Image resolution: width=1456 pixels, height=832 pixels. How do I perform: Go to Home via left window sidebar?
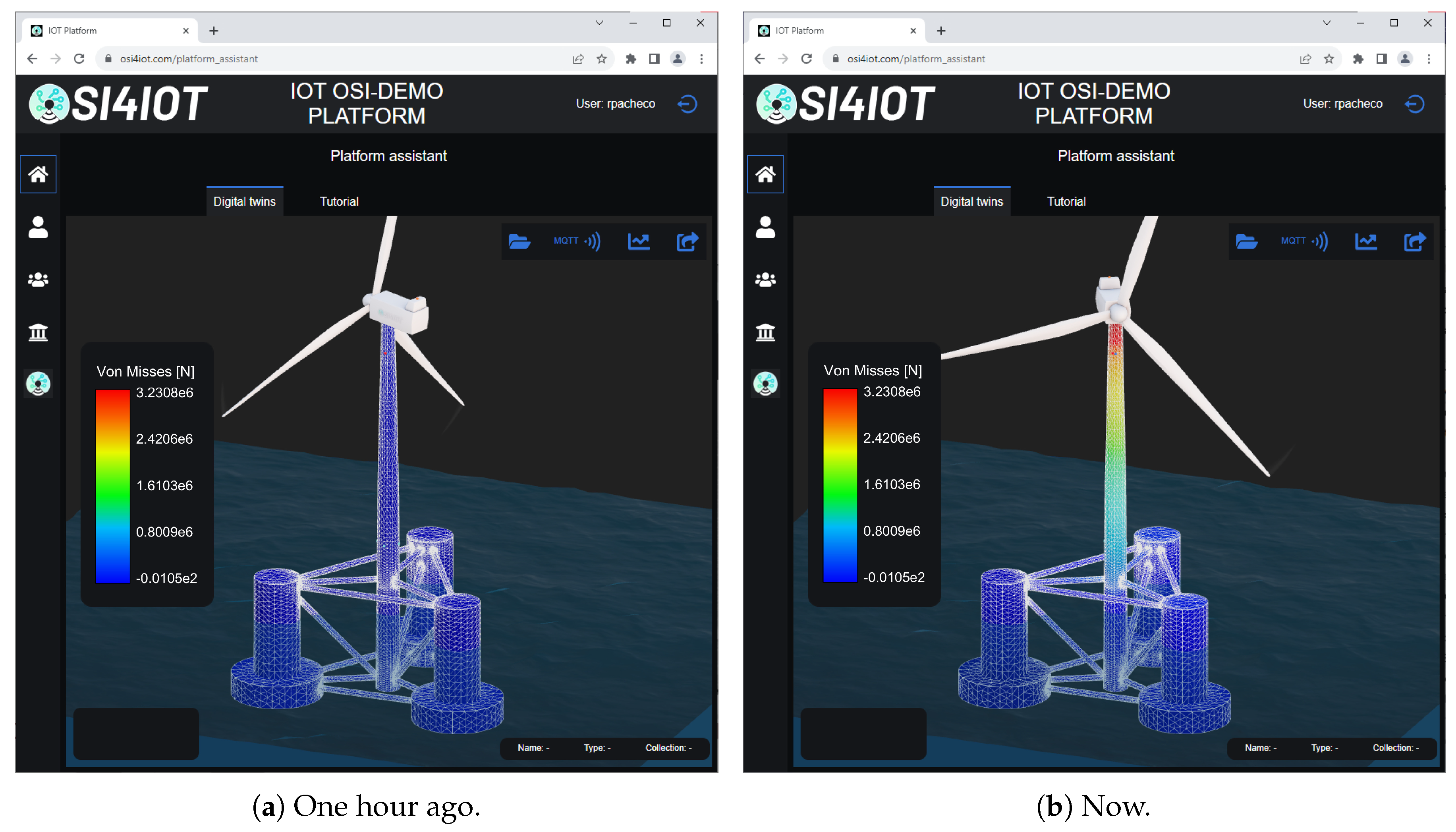[38, 174]
